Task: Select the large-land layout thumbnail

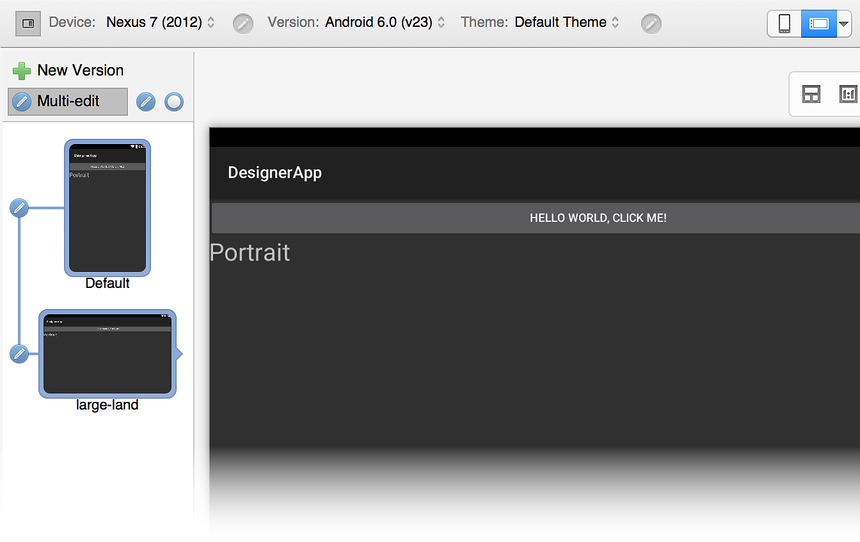Action: point(108,354)
